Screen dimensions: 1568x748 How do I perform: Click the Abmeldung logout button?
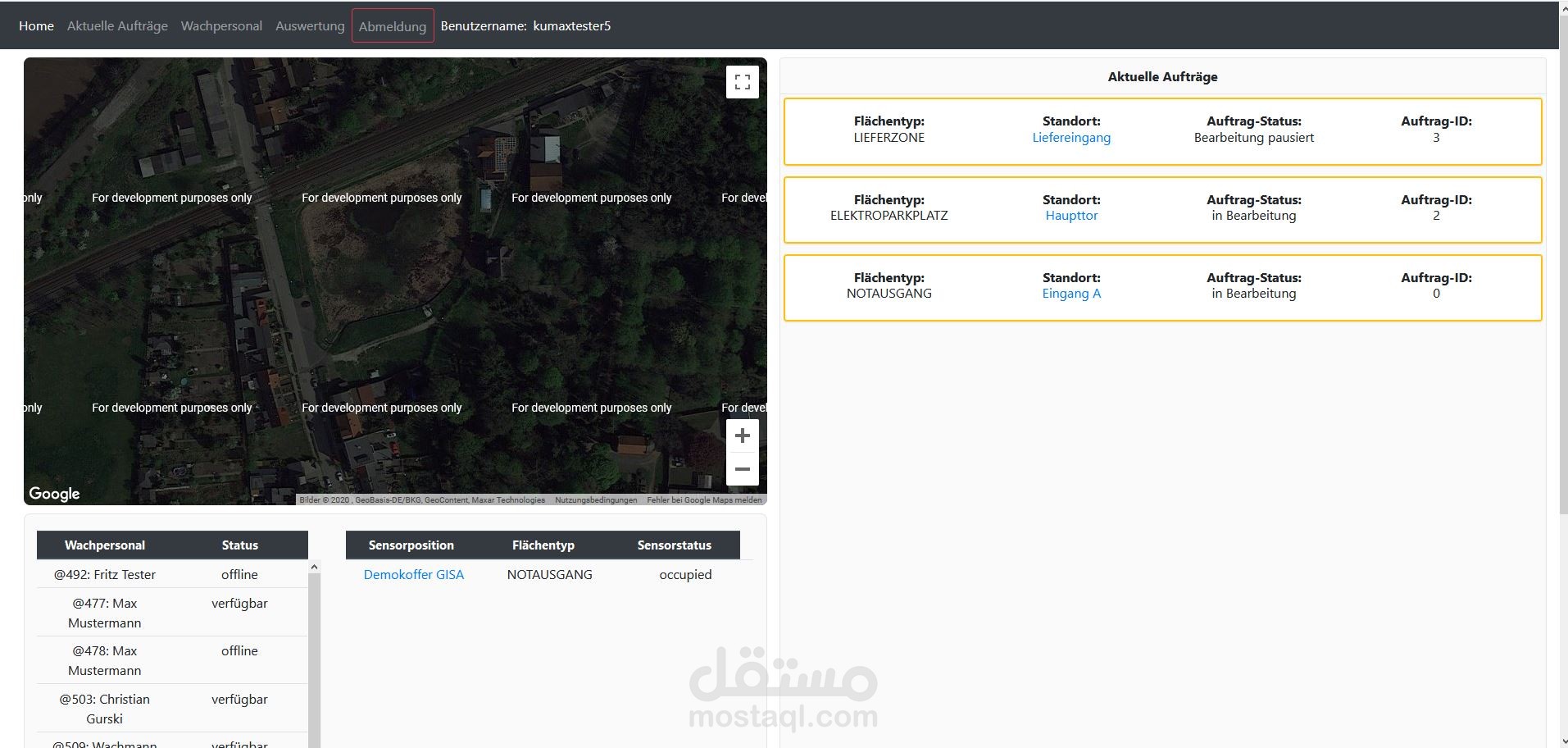(x=393, y=26)
